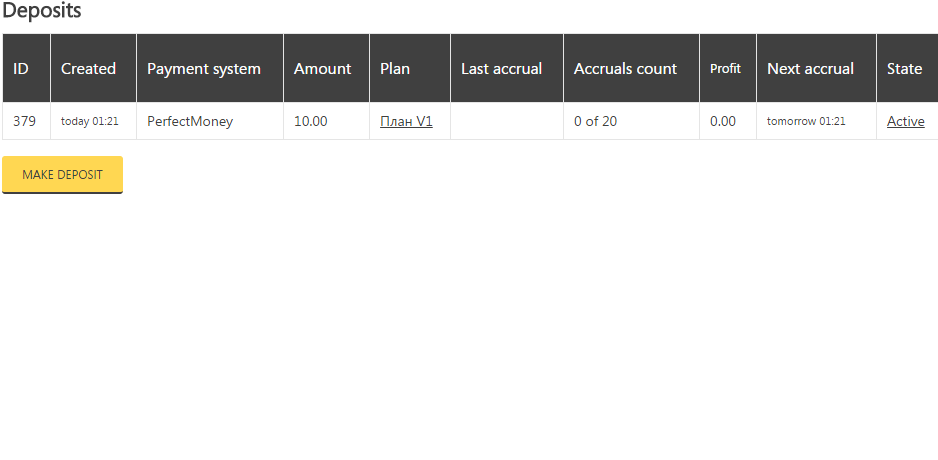
Task: Click the Amount column header
Action: [322, 69]
